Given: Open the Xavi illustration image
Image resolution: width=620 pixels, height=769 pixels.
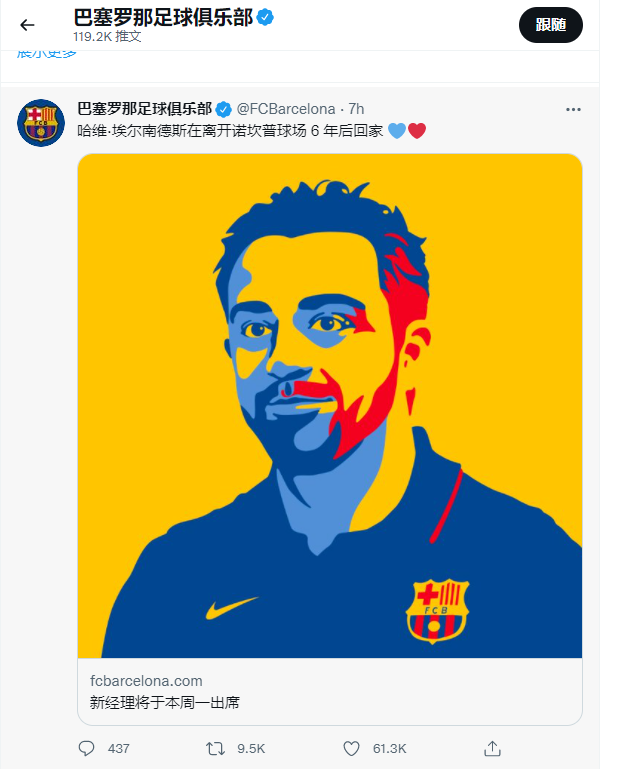Looking at the screenshot, I should tap(330, 406).
